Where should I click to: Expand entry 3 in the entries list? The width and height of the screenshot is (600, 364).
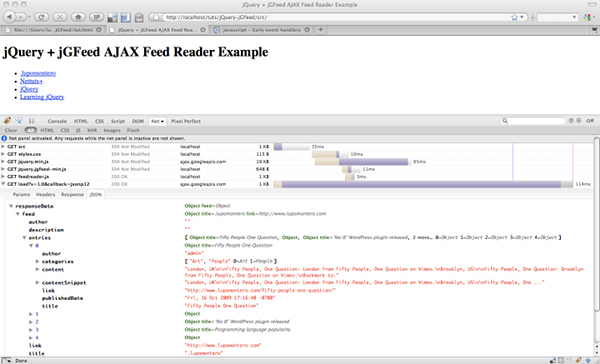tap(31, 330)
